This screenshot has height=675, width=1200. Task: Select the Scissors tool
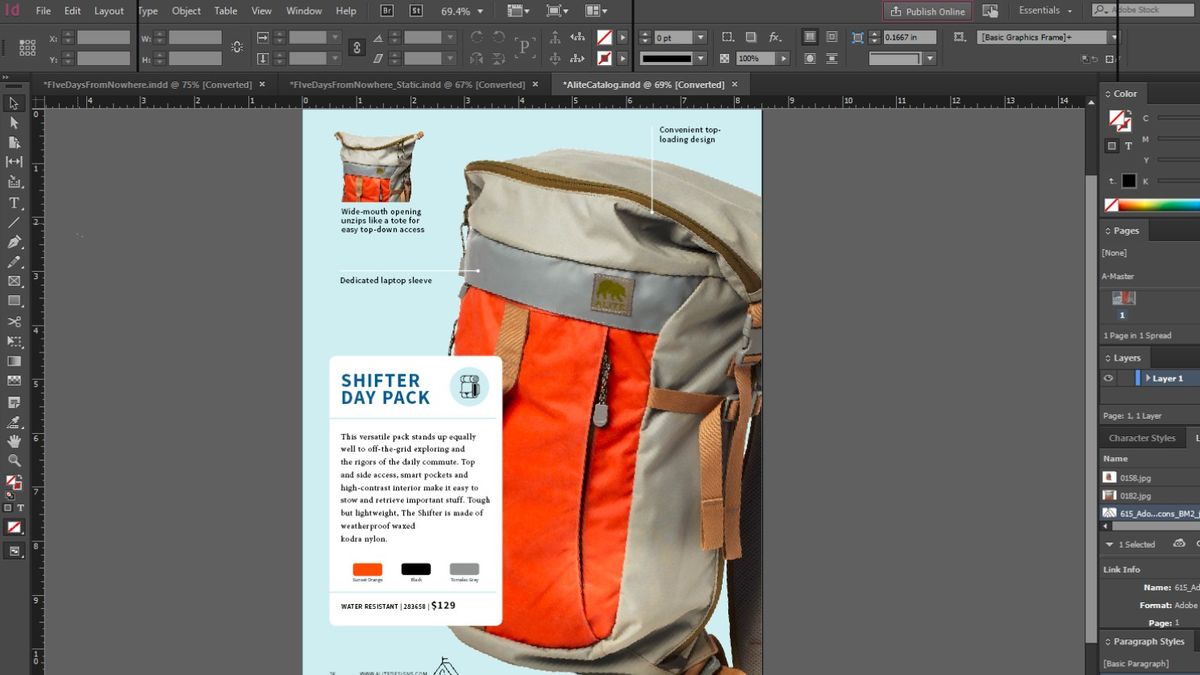[x=14, y=322]
